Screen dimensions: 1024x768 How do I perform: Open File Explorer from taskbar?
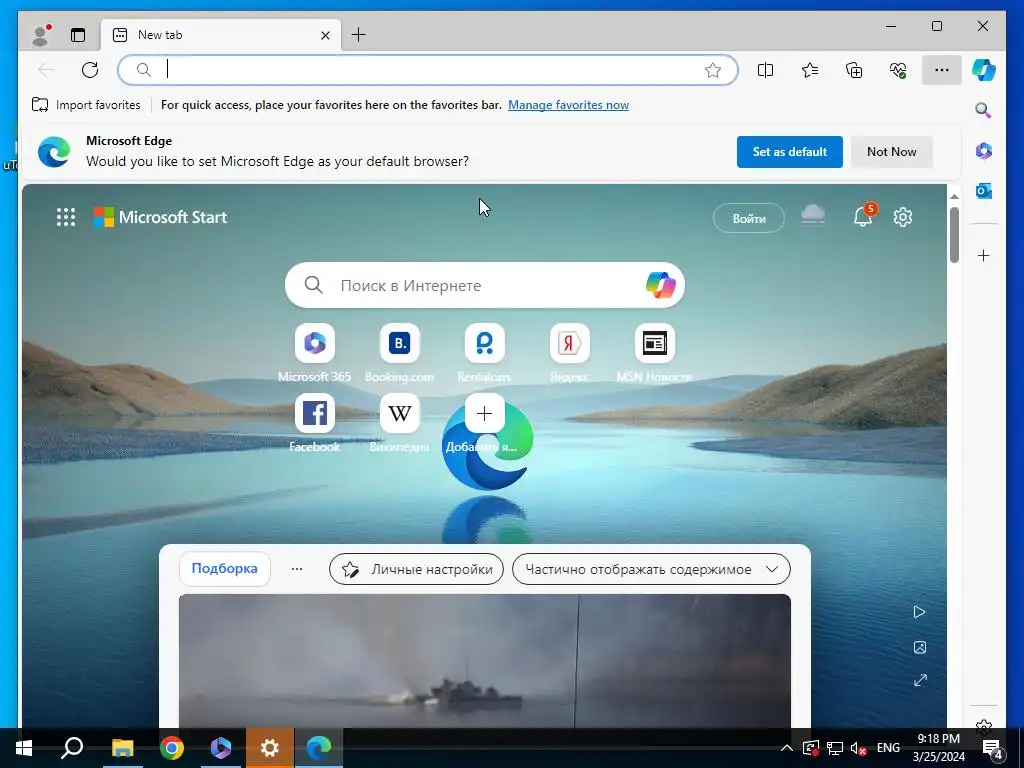click(x=122, y=748)
